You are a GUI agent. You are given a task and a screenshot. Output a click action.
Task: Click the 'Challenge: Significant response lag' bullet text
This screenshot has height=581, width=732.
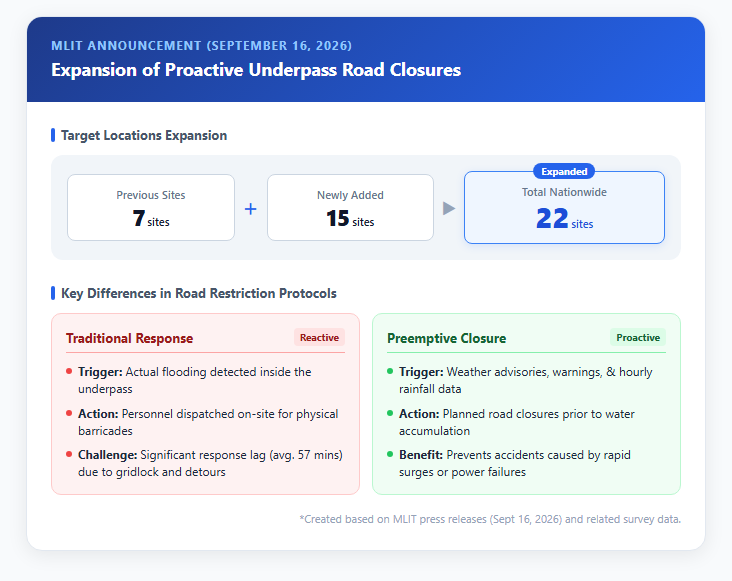210,463
